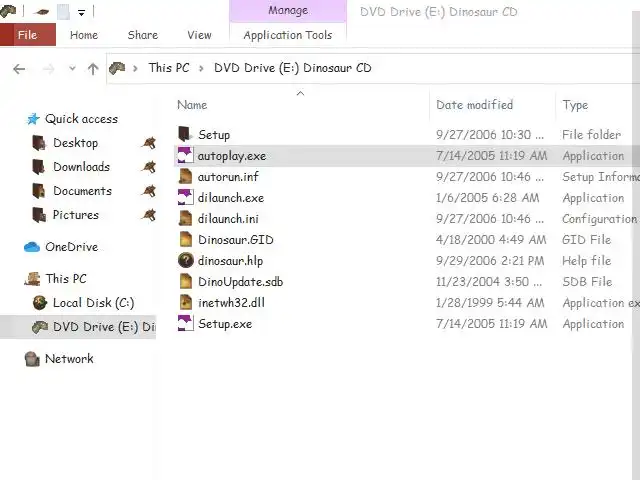Click the Downloads folder icon in sidebar
Screen dimensions: 640x480
click(x=39, y=167)
